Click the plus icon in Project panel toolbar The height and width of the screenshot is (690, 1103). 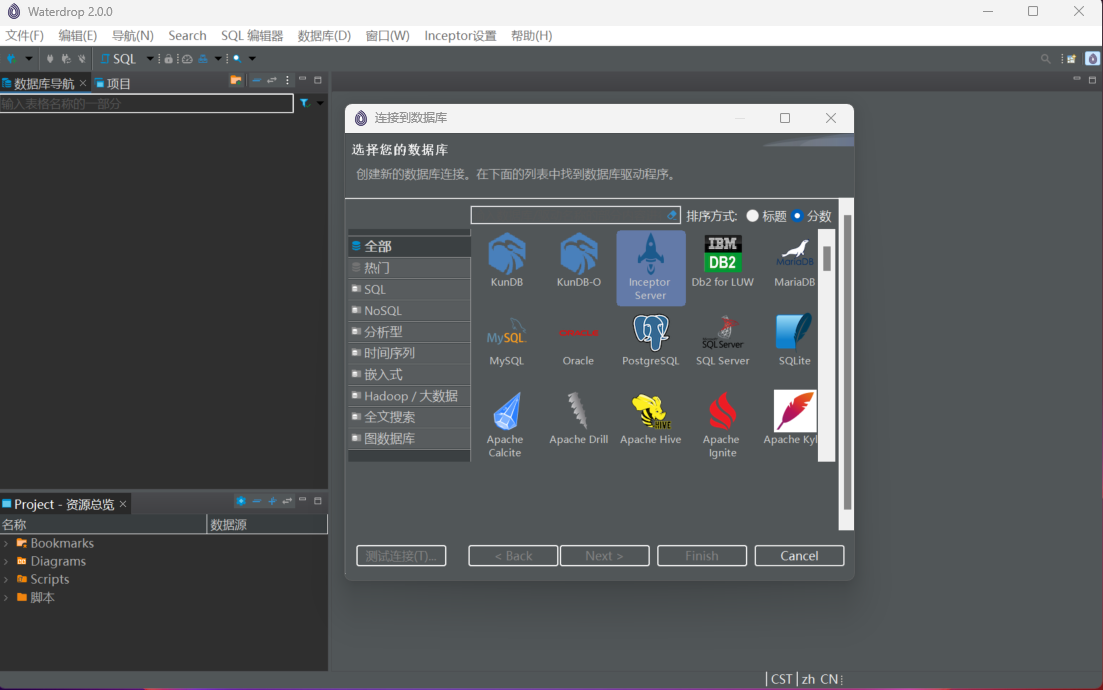tap(272, 501)
